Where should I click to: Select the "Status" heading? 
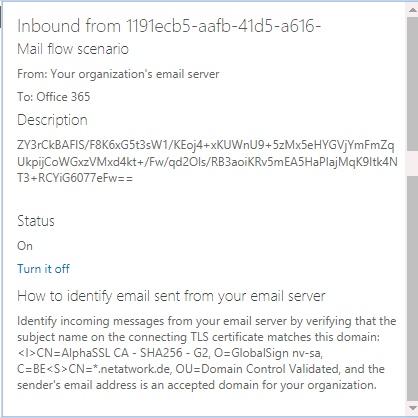click(36, 221)
